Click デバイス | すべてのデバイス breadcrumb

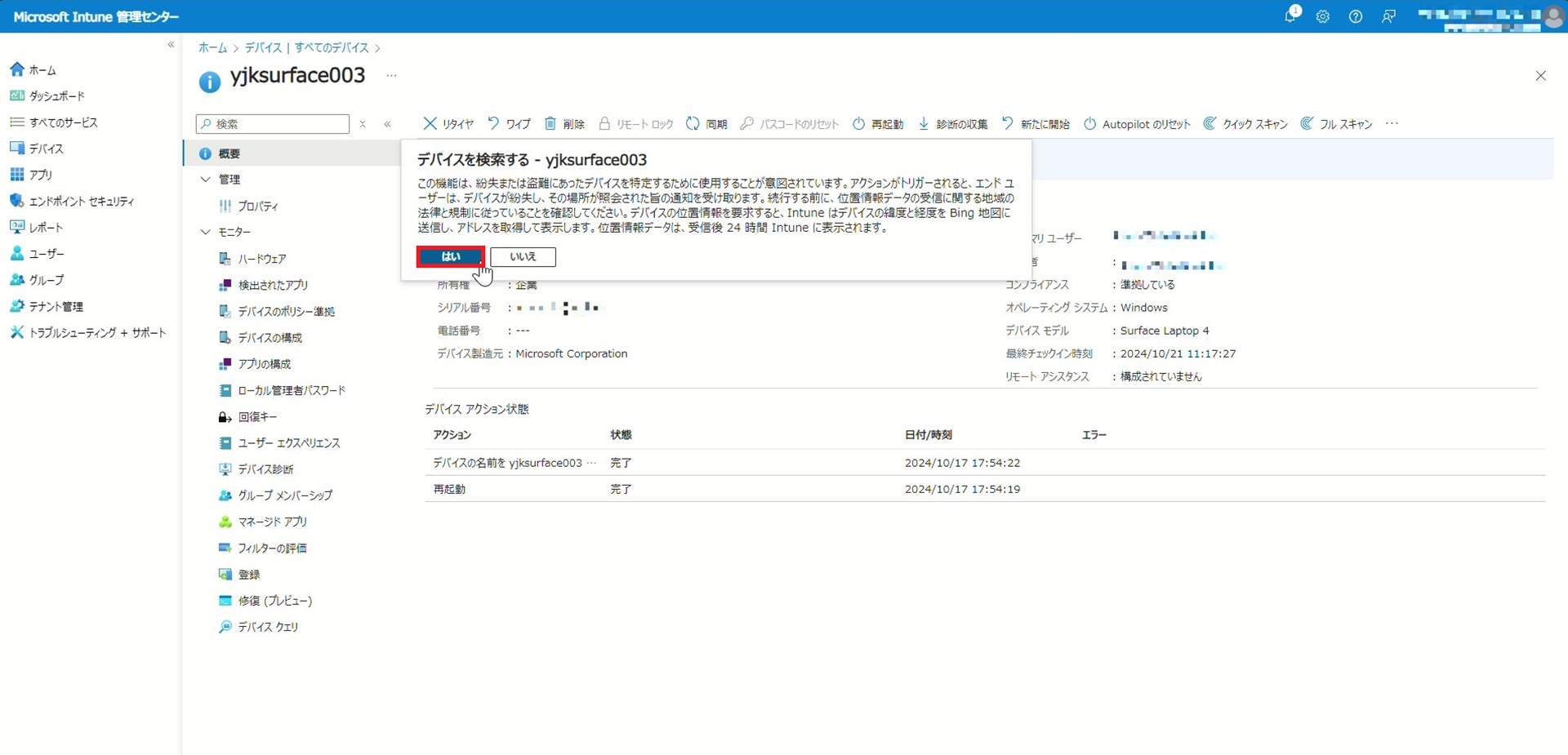[x=307, y=48]
